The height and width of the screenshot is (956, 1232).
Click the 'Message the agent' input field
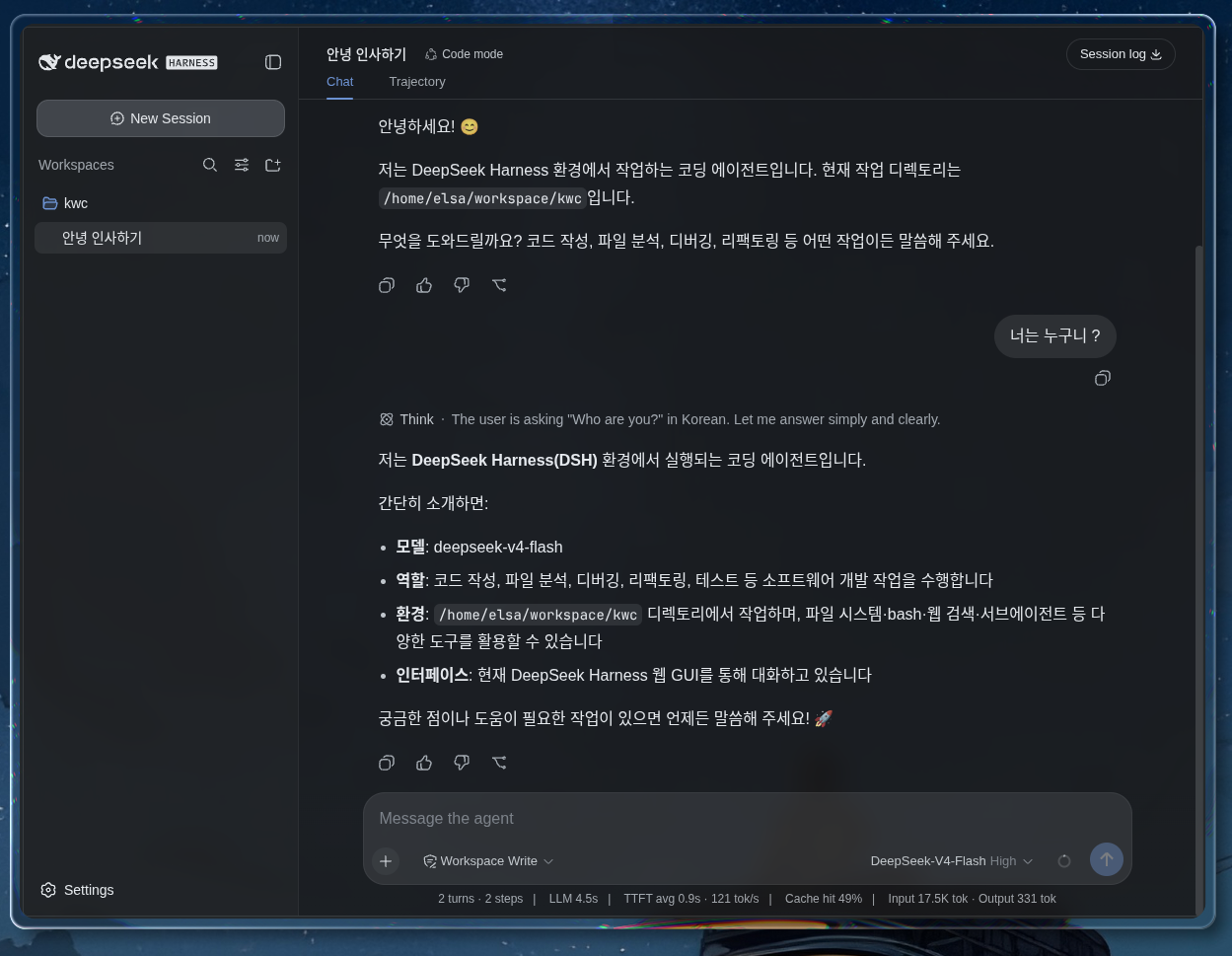(x=747, y=818)
